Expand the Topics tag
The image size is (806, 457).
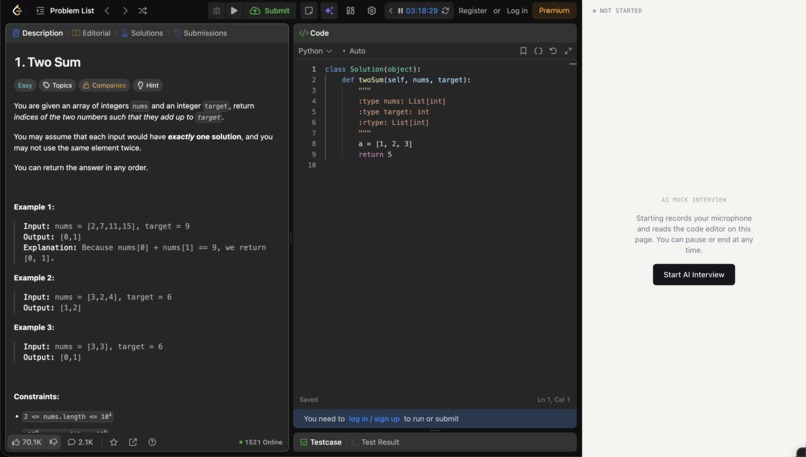58,85
